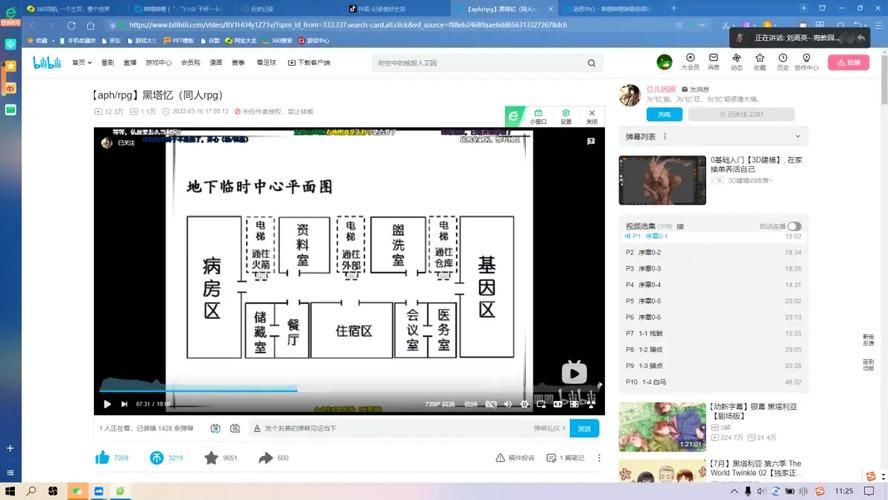
Task: Open the notes for this video
Action: [x=565, y=458]
